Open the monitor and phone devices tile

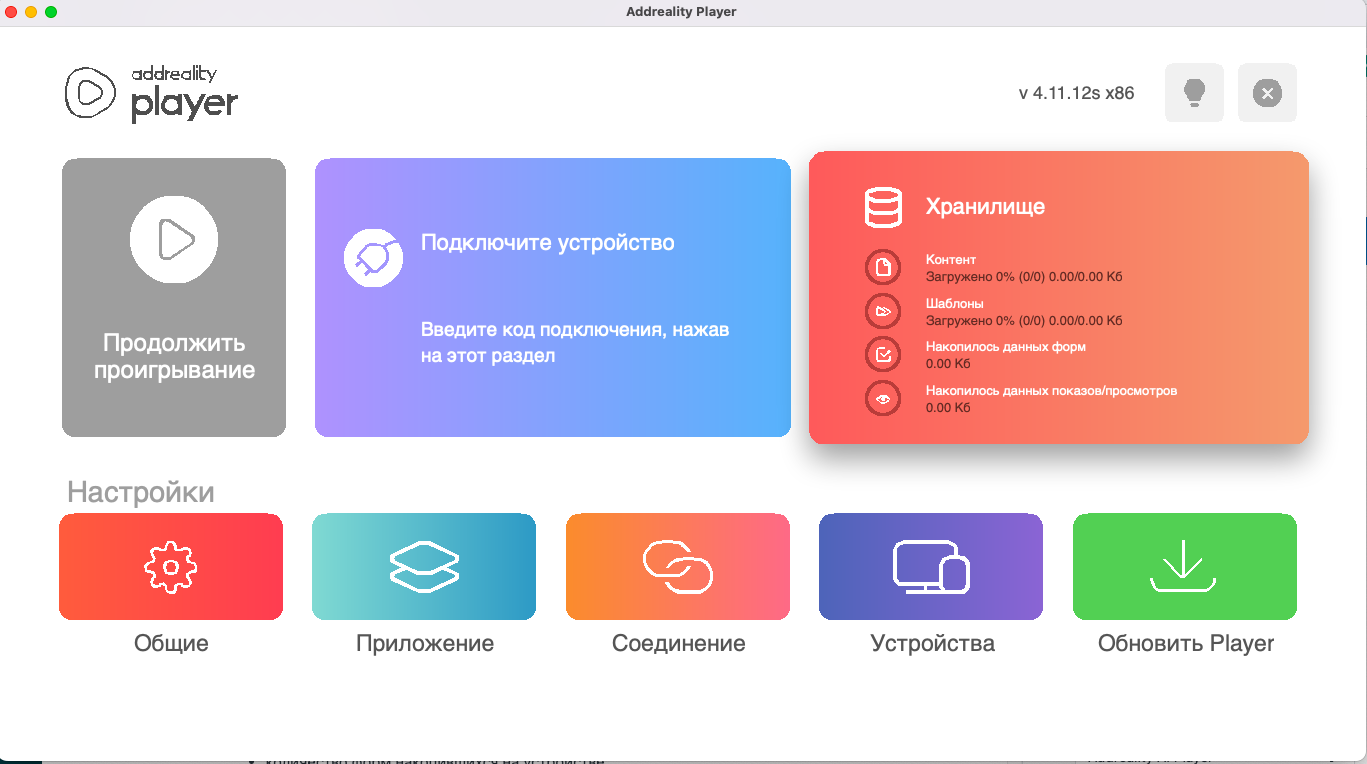point(931,567)
